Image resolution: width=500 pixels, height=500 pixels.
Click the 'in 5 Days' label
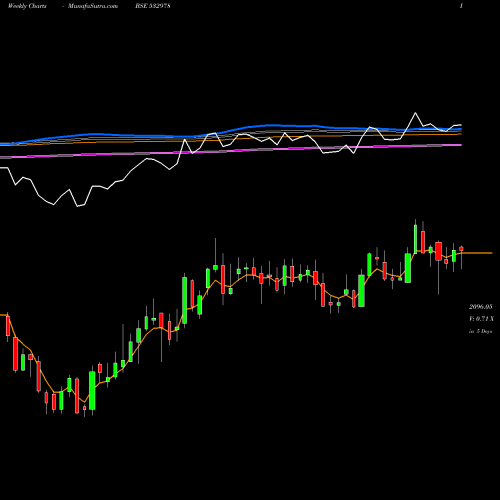pos(480,331)
